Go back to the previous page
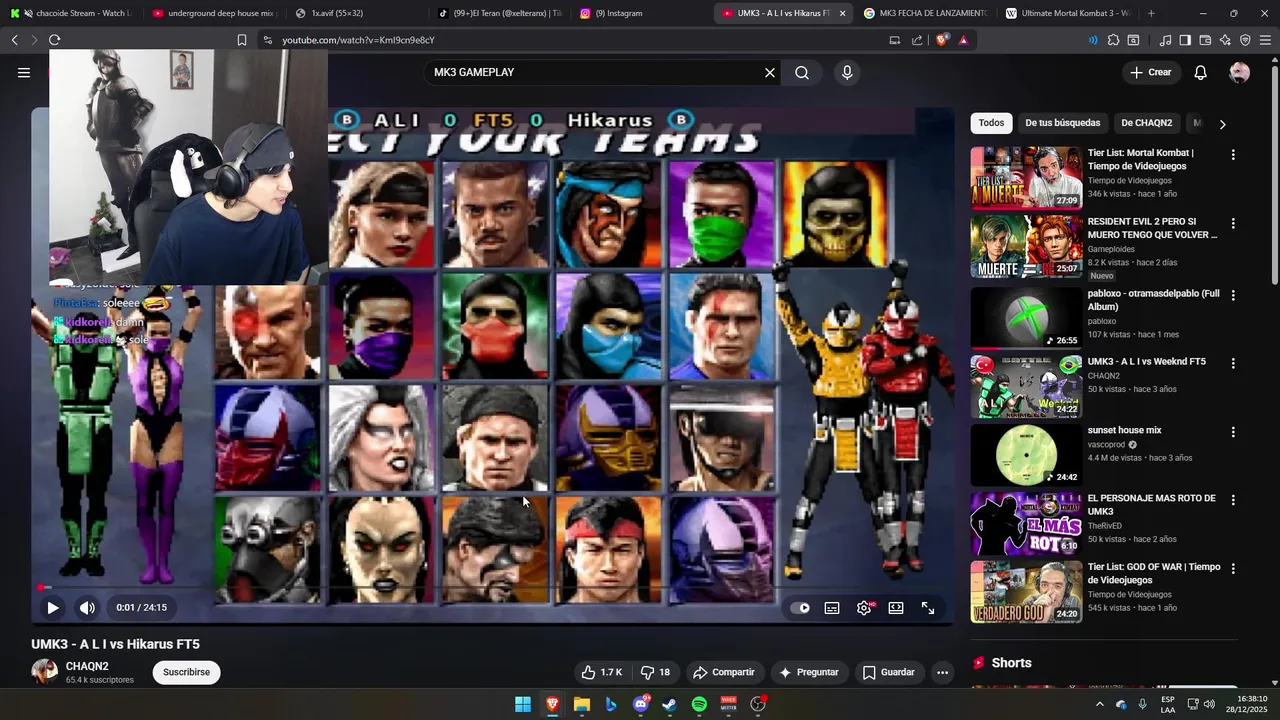The width and height of the screenshot is (1280, 720). point(14,40)
